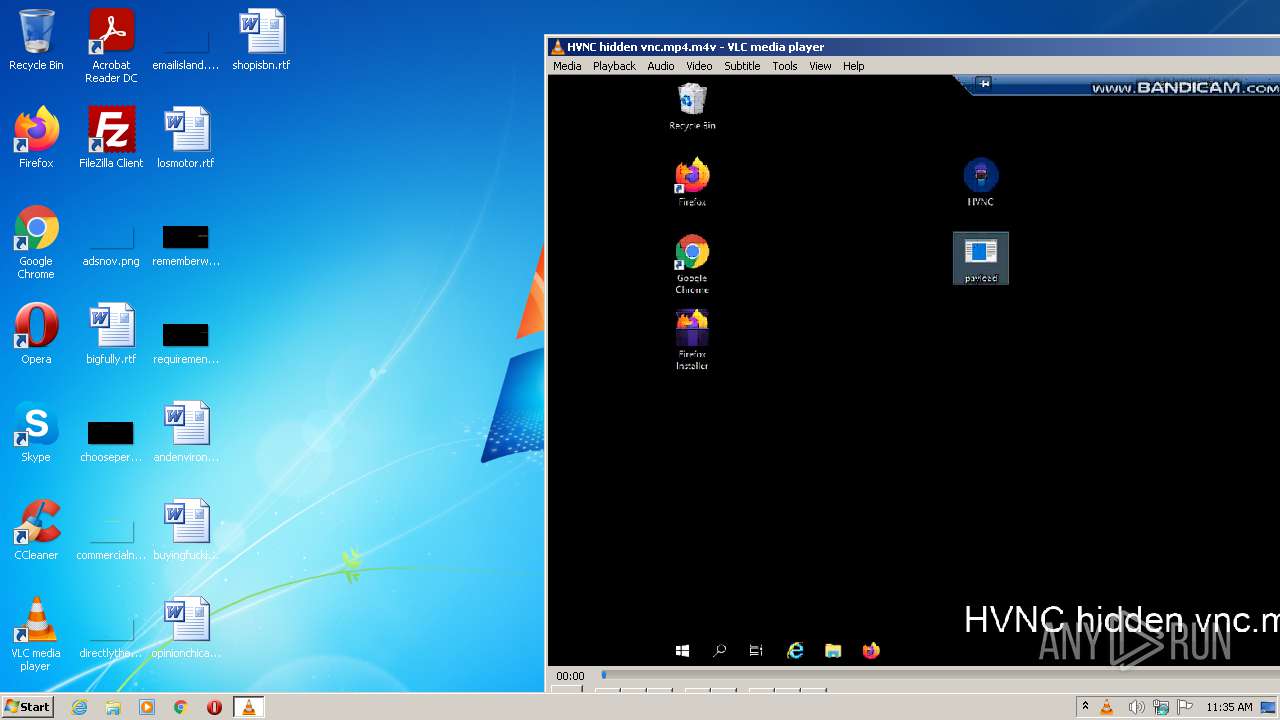Select the andenviron document icon
The height and width of the screenshot is (720, 1280).
click(x=186, y=432)
